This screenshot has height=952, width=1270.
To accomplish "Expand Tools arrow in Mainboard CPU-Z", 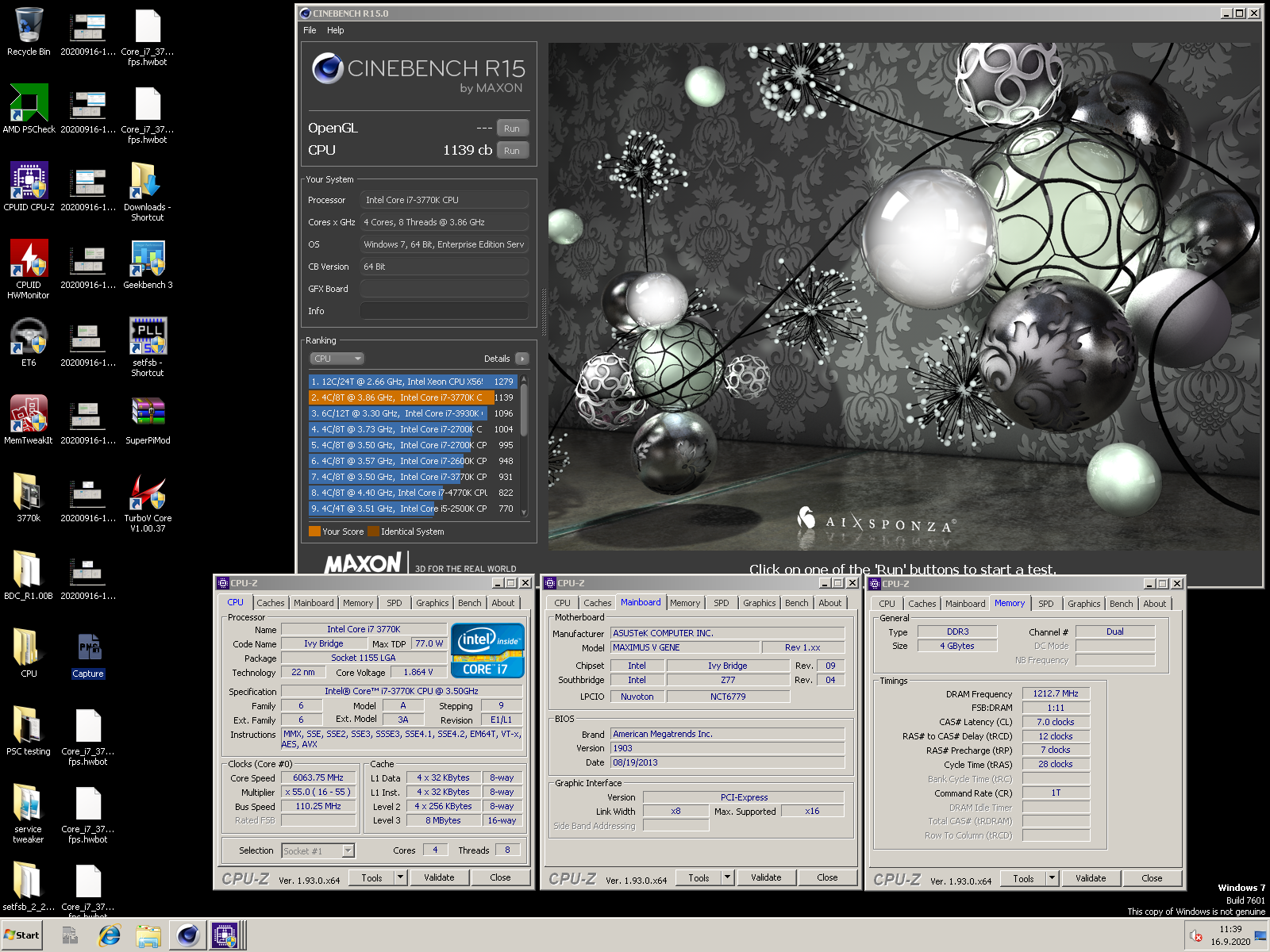I will coord(727,877).
